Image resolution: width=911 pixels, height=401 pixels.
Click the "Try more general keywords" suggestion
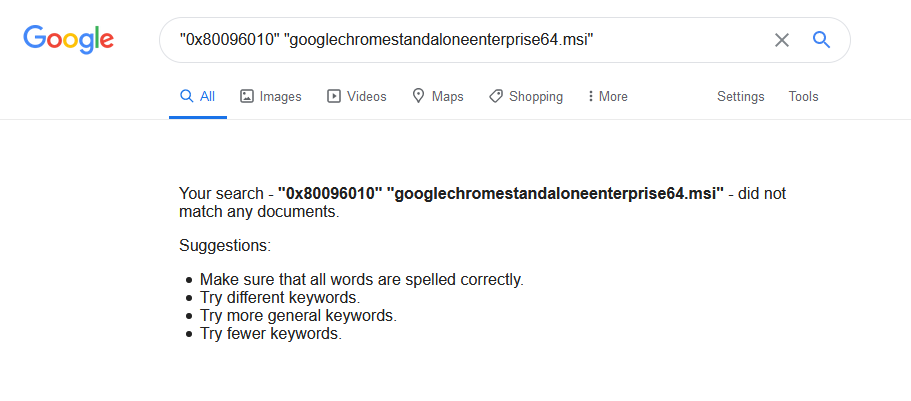pyautogui.click(x=298, y=316)
